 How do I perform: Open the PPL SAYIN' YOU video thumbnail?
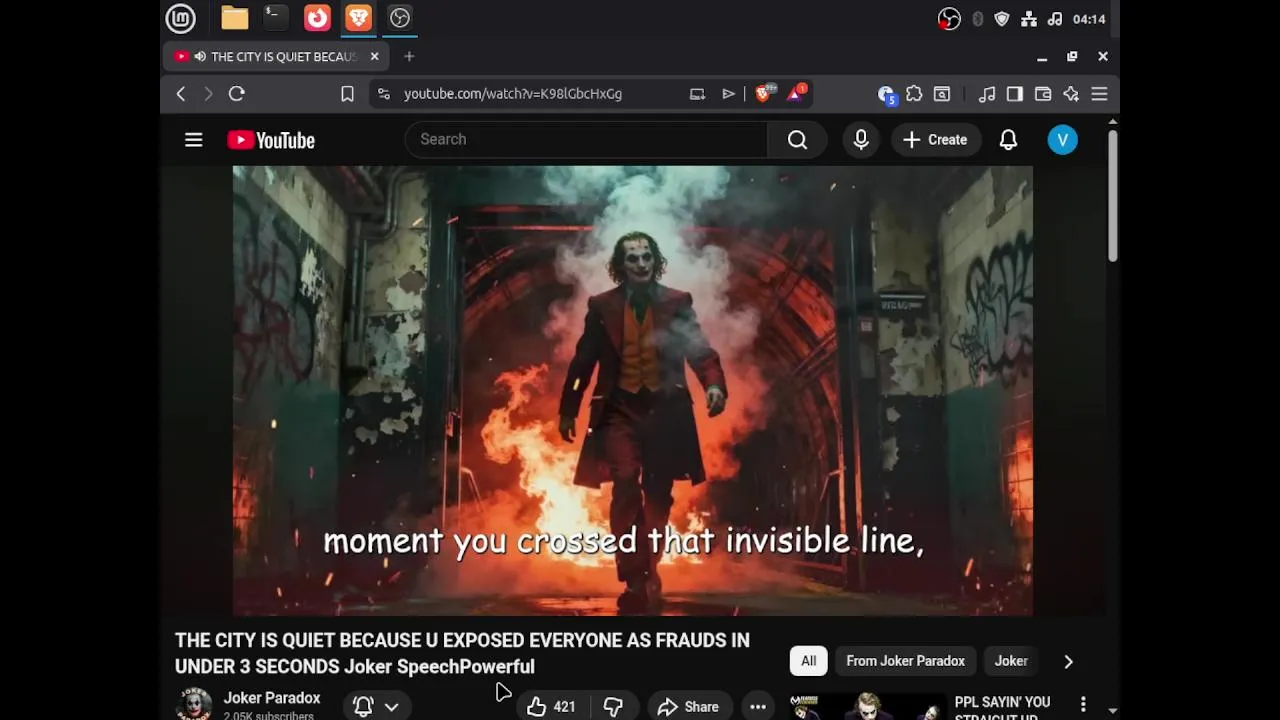(x=866, y=706)
